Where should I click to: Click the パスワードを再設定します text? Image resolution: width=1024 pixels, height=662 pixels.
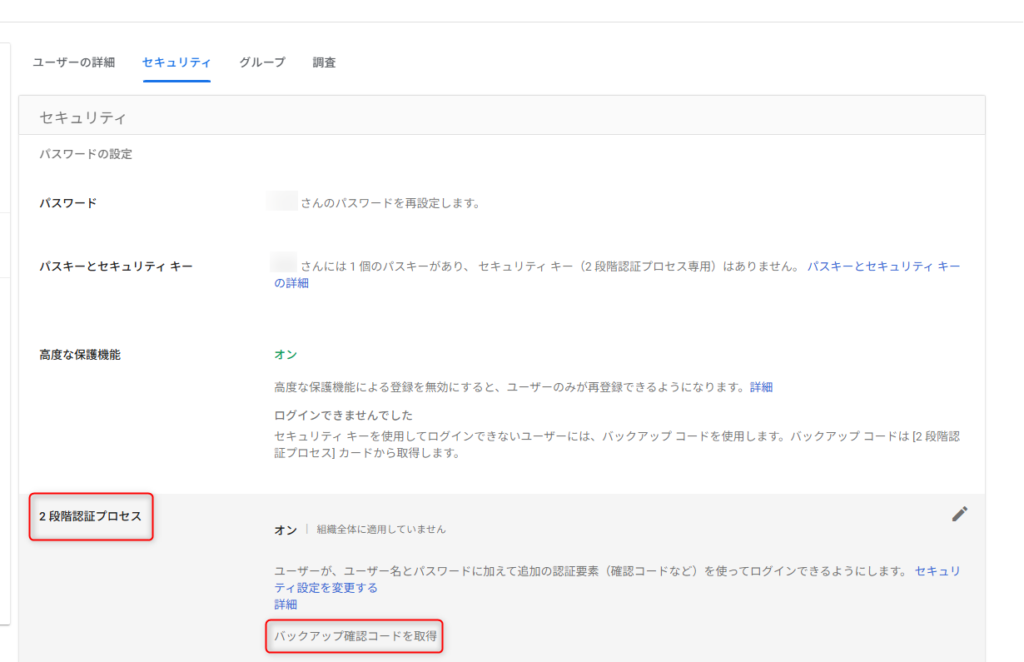[390, 203]
